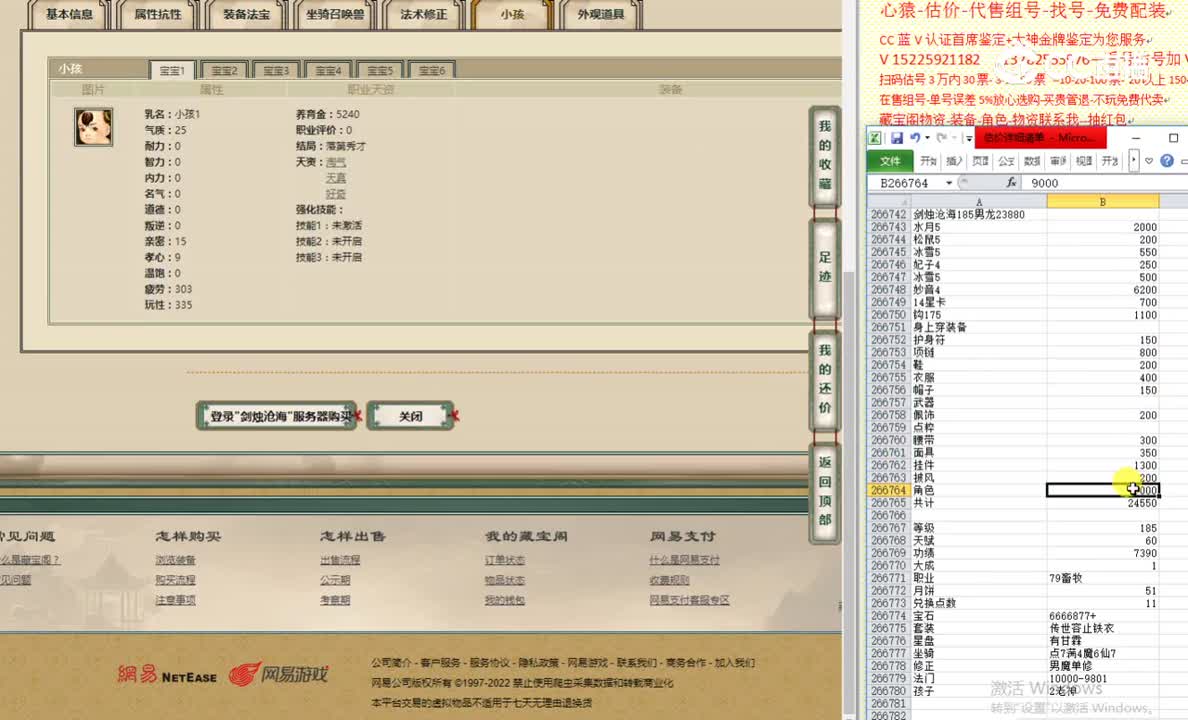1188x720 pixels.
Task: Click the 关闭 button
Action: pos(411,416)
